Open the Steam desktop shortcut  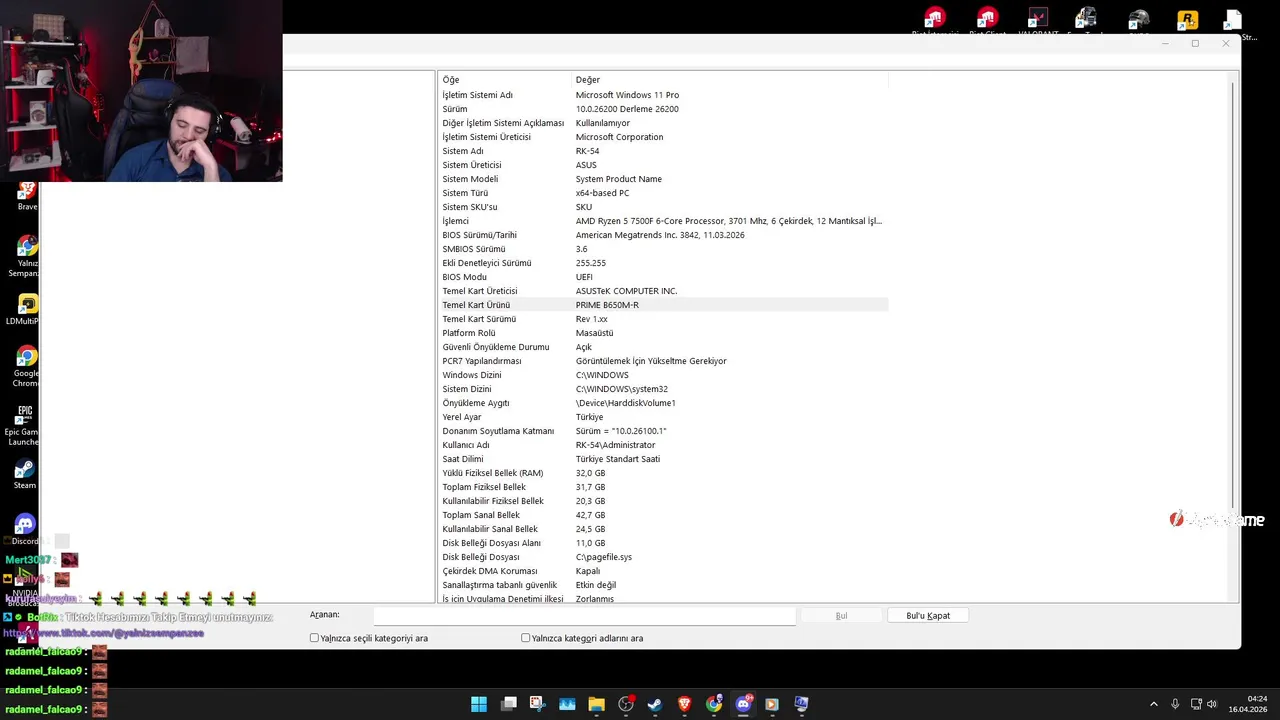coord(25,474)
